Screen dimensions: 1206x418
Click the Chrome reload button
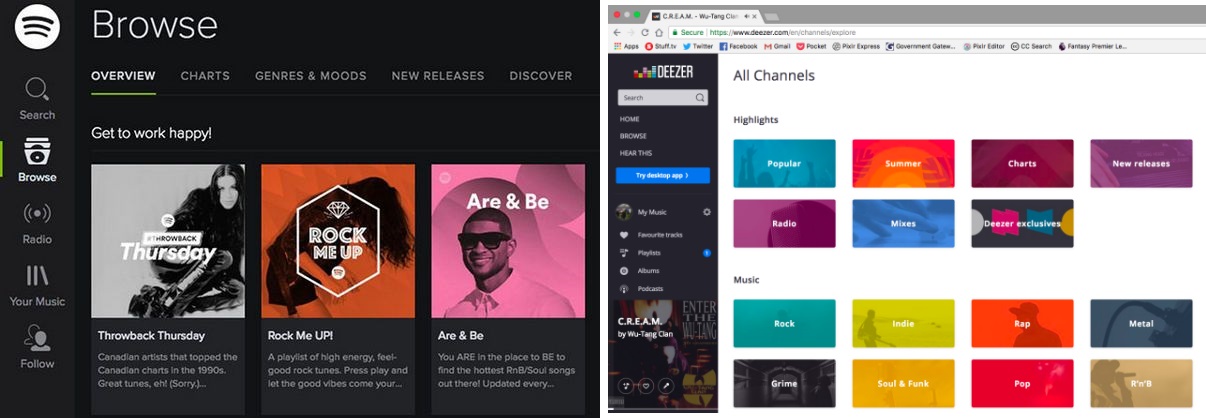coord(646,32)
